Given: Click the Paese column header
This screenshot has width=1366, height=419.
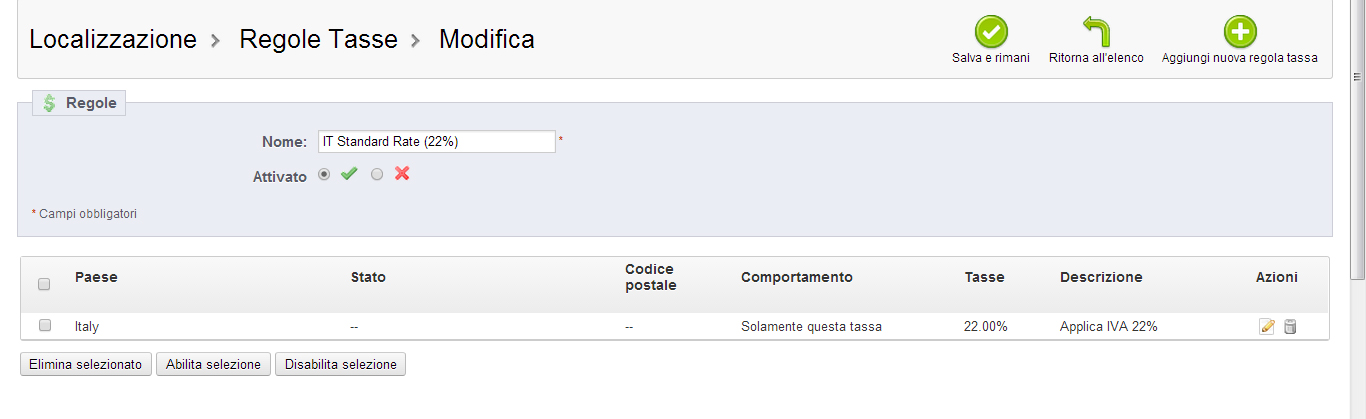Looking at the screenshot, I should [x=96, y=277].
